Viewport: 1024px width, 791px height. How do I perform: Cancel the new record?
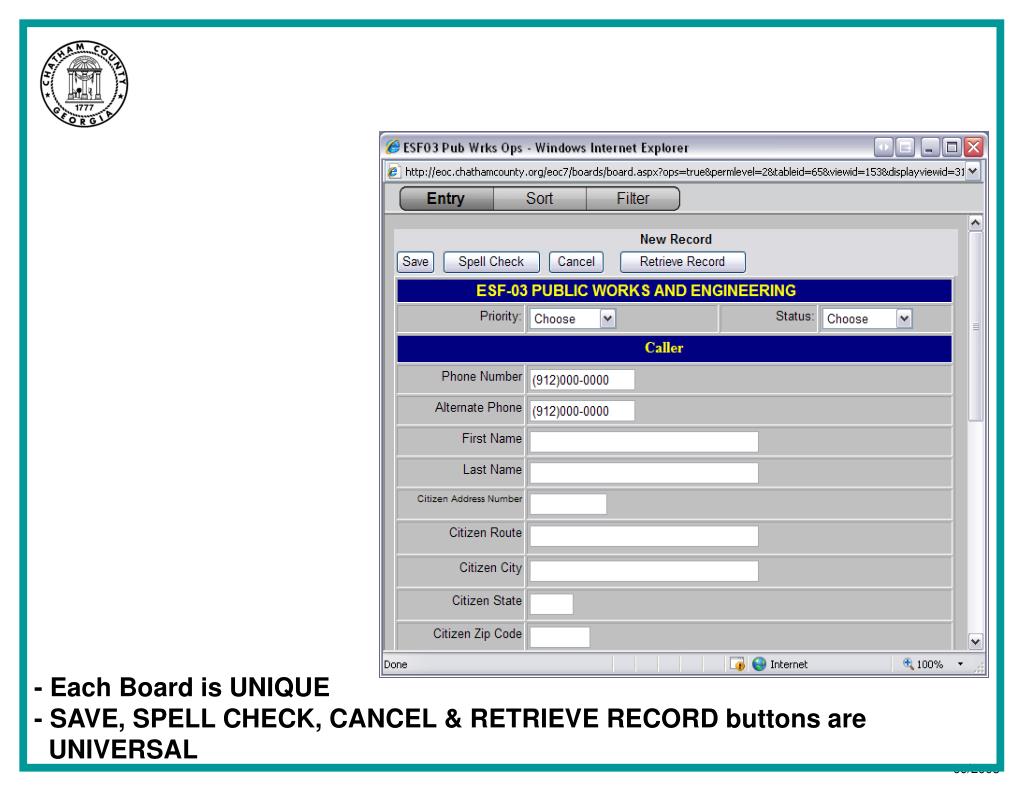(576, 262)
